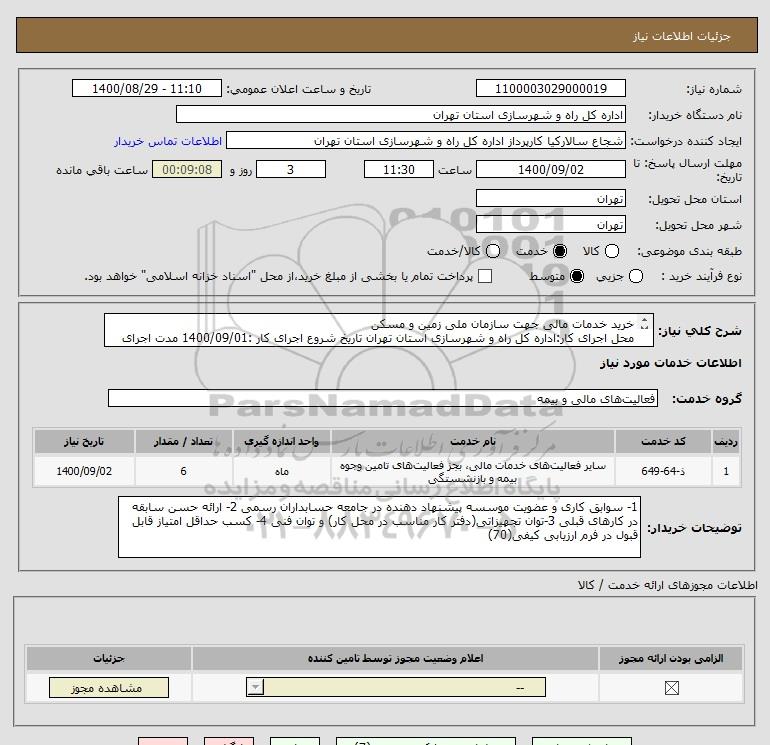This screenshot has height=745, width=770.
Task: Click the جزئیات column header in permits table
Action: click(109, 659)
